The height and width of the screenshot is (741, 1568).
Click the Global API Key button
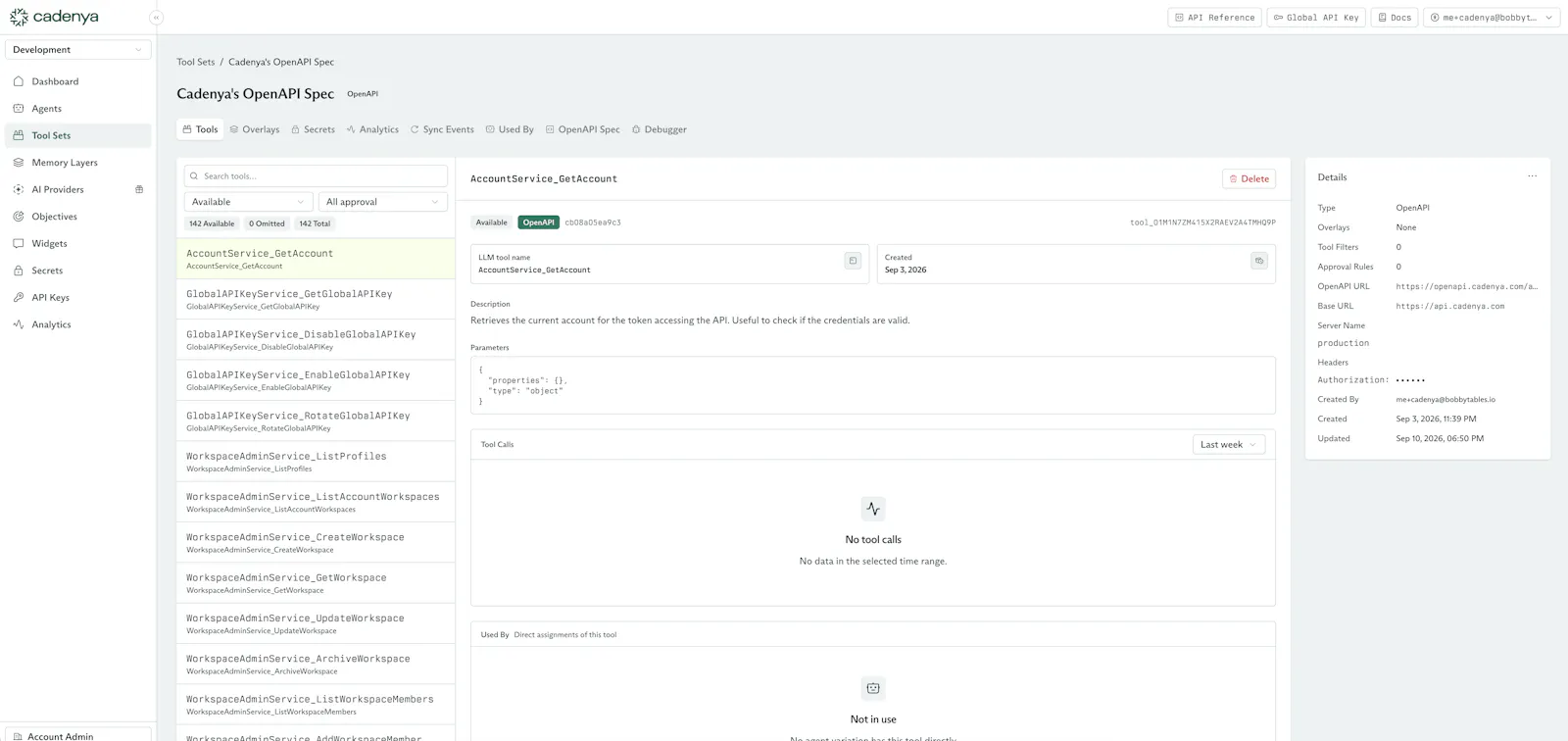pyautogui.click(x=1316, y=18)
